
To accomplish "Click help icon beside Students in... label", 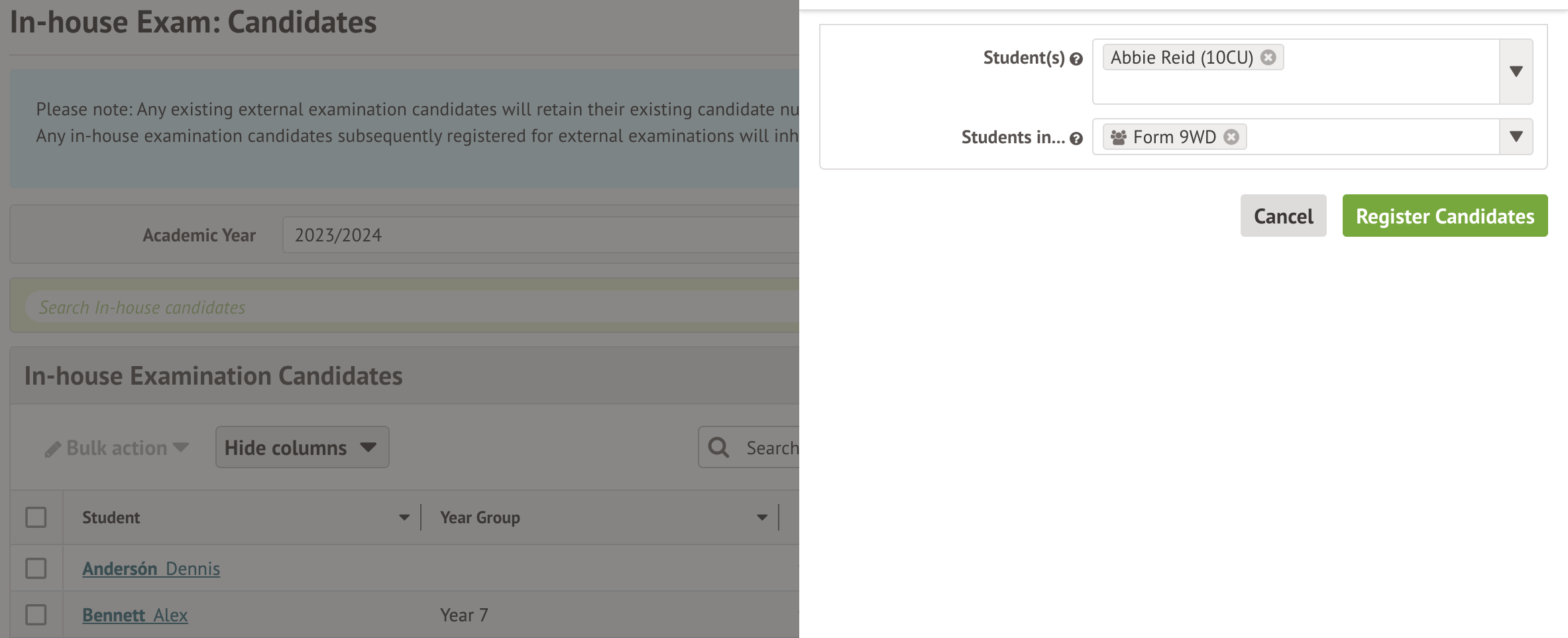I will click(x=1076, y=139).
